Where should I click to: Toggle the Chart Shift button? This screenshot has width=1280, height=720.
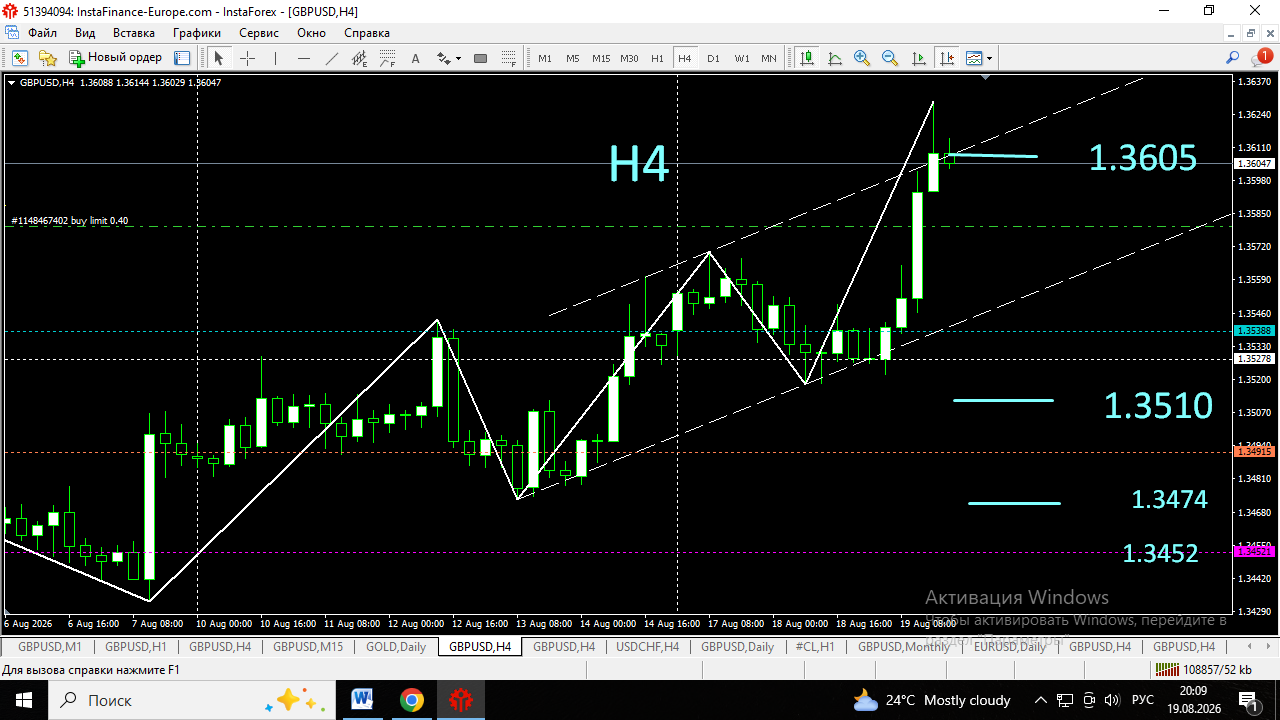click(946, 58)
